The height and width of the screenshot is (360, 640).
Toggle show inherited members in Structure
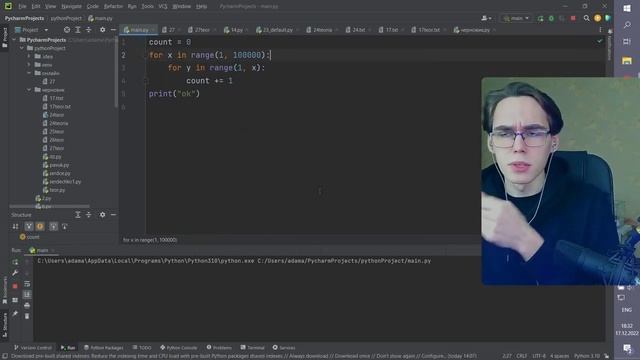[x=29, y=227]
